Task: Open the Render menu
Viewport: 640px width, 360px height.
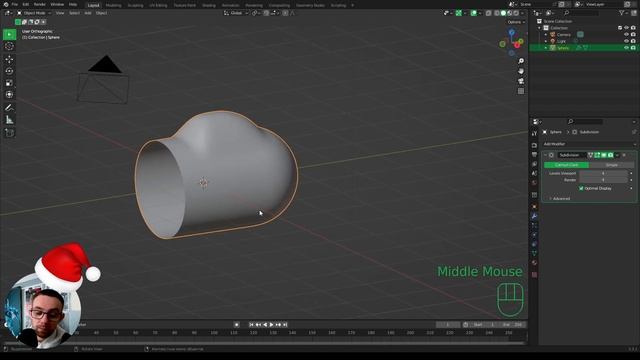Action: [x=40, y=4]
